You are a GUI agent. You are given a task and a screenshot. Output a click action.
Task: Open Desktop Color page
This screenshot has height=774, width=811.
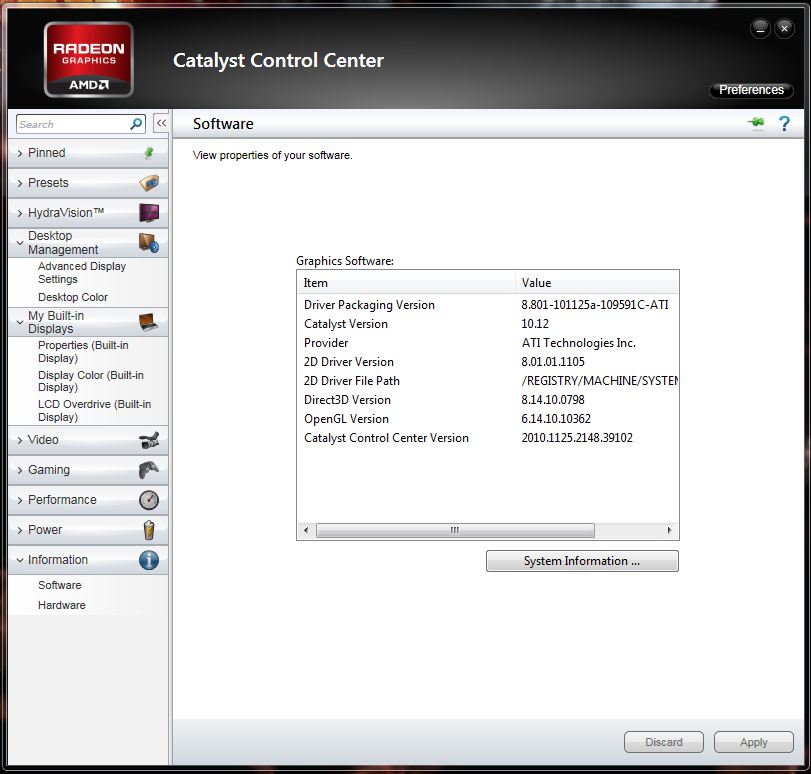point(73,297)
